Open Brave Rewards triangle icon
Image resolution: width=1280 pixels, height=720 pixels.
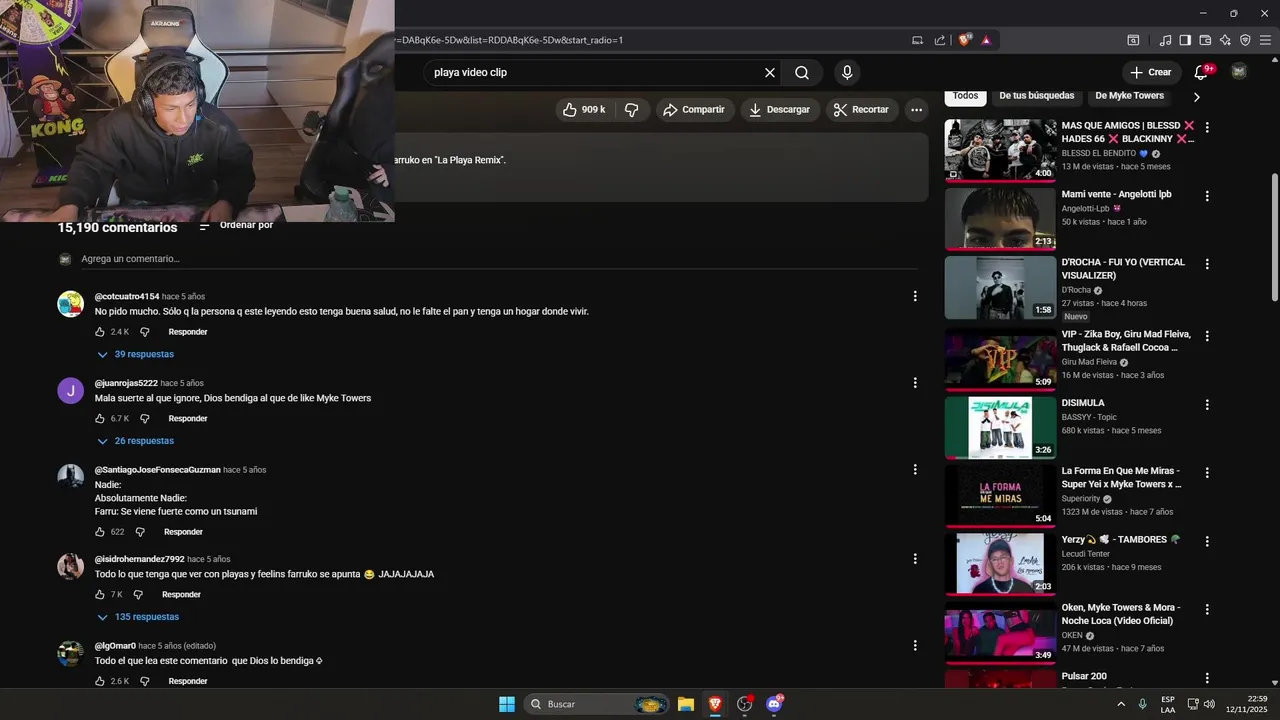coord(986,40)
